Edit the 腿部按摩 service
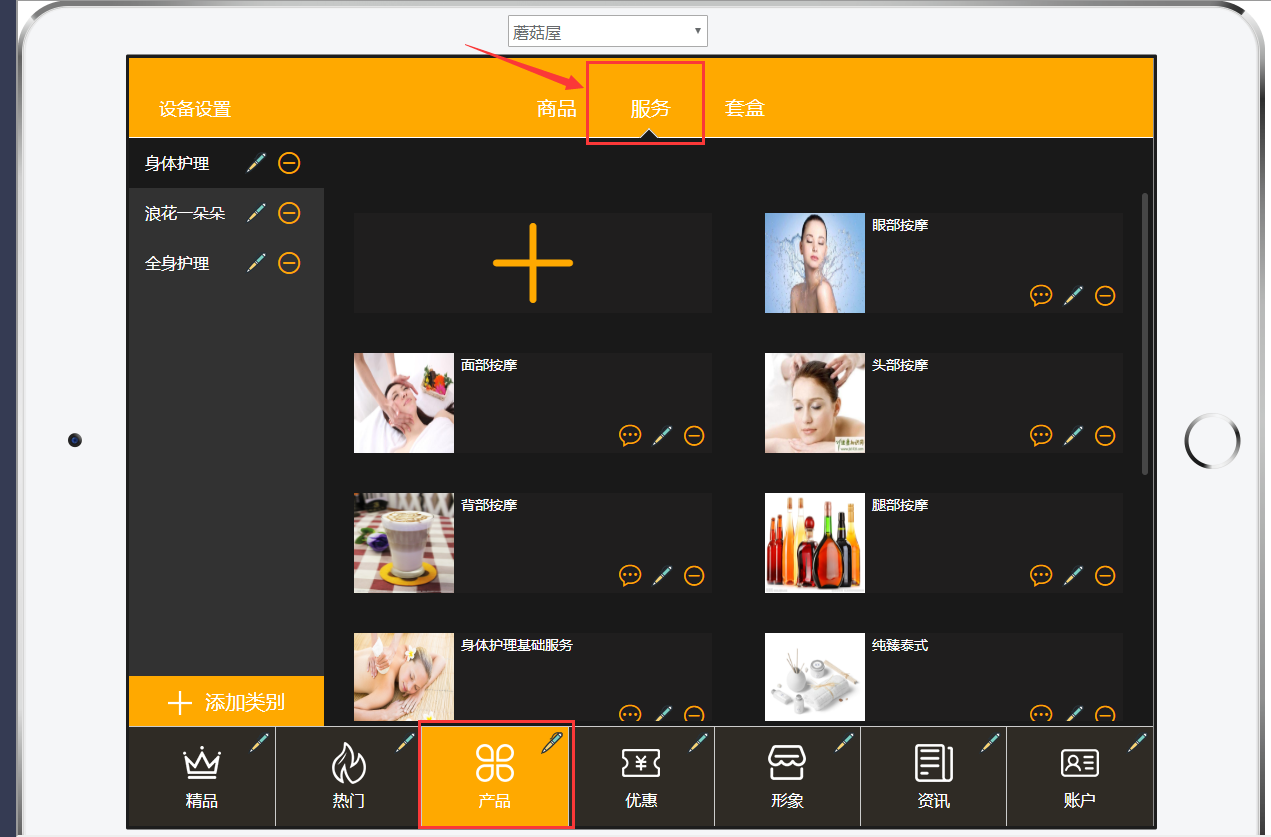Screen dimensions: 1271x837 [x=1073, y=575]
